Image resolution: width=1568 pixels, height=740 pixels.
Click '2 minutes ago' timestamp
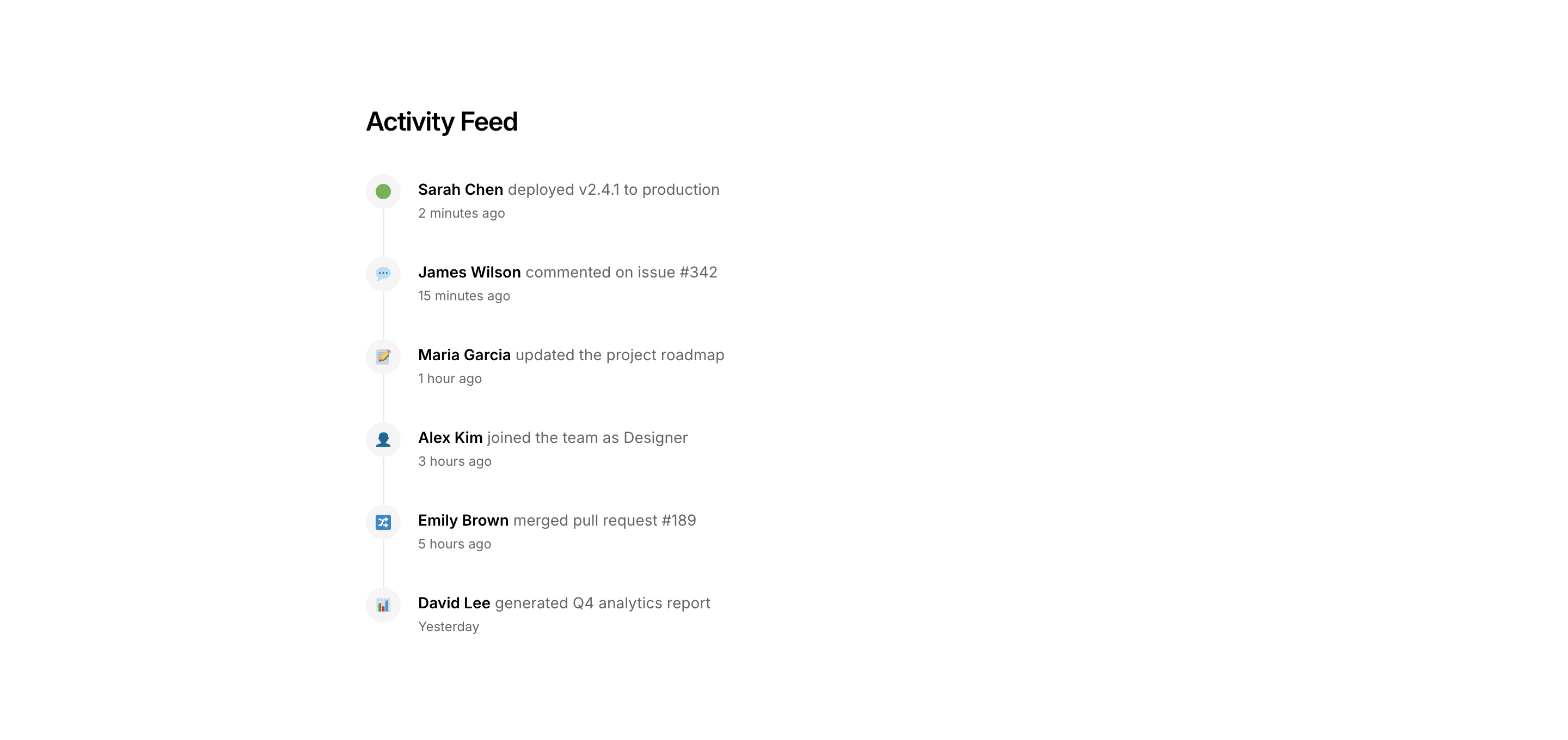pos(461,214)
